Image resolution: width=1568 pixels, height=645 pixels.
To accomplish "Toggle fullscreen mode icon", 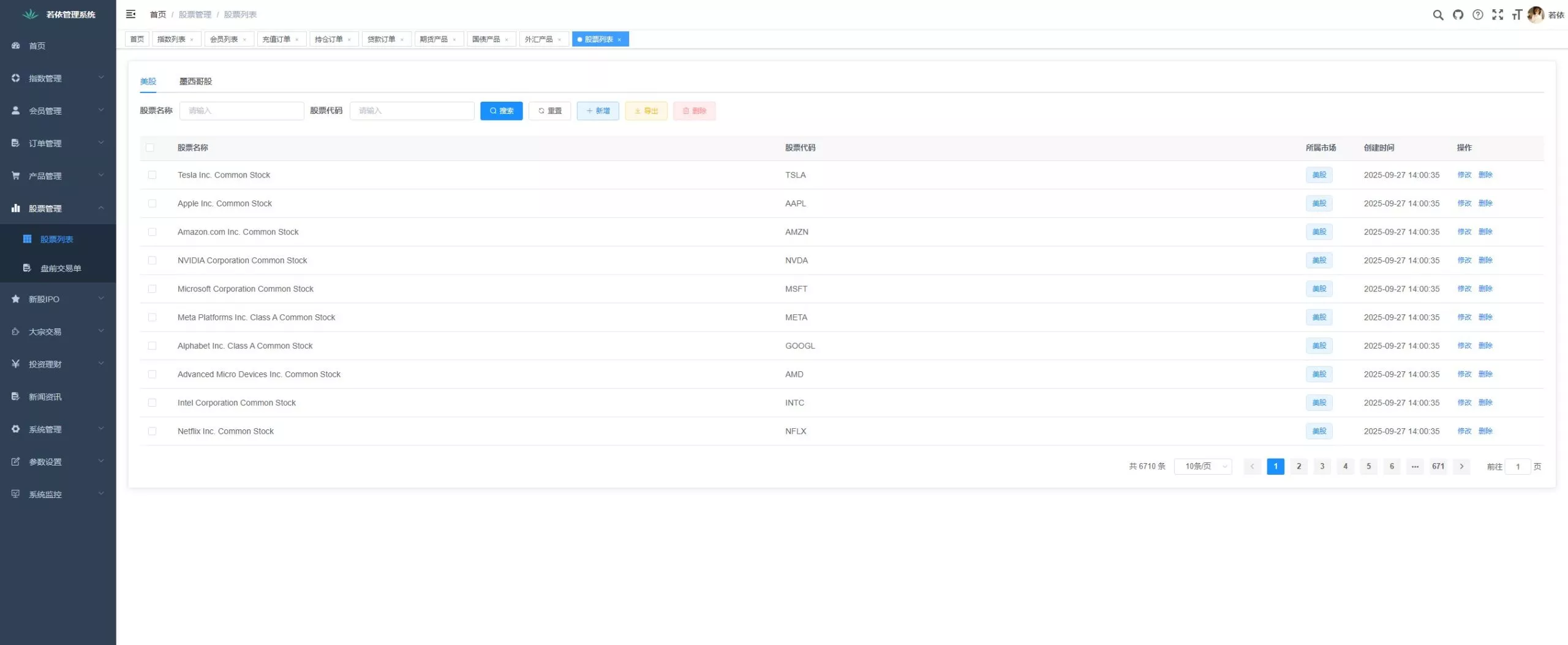I will click(x=1497, y=15).
